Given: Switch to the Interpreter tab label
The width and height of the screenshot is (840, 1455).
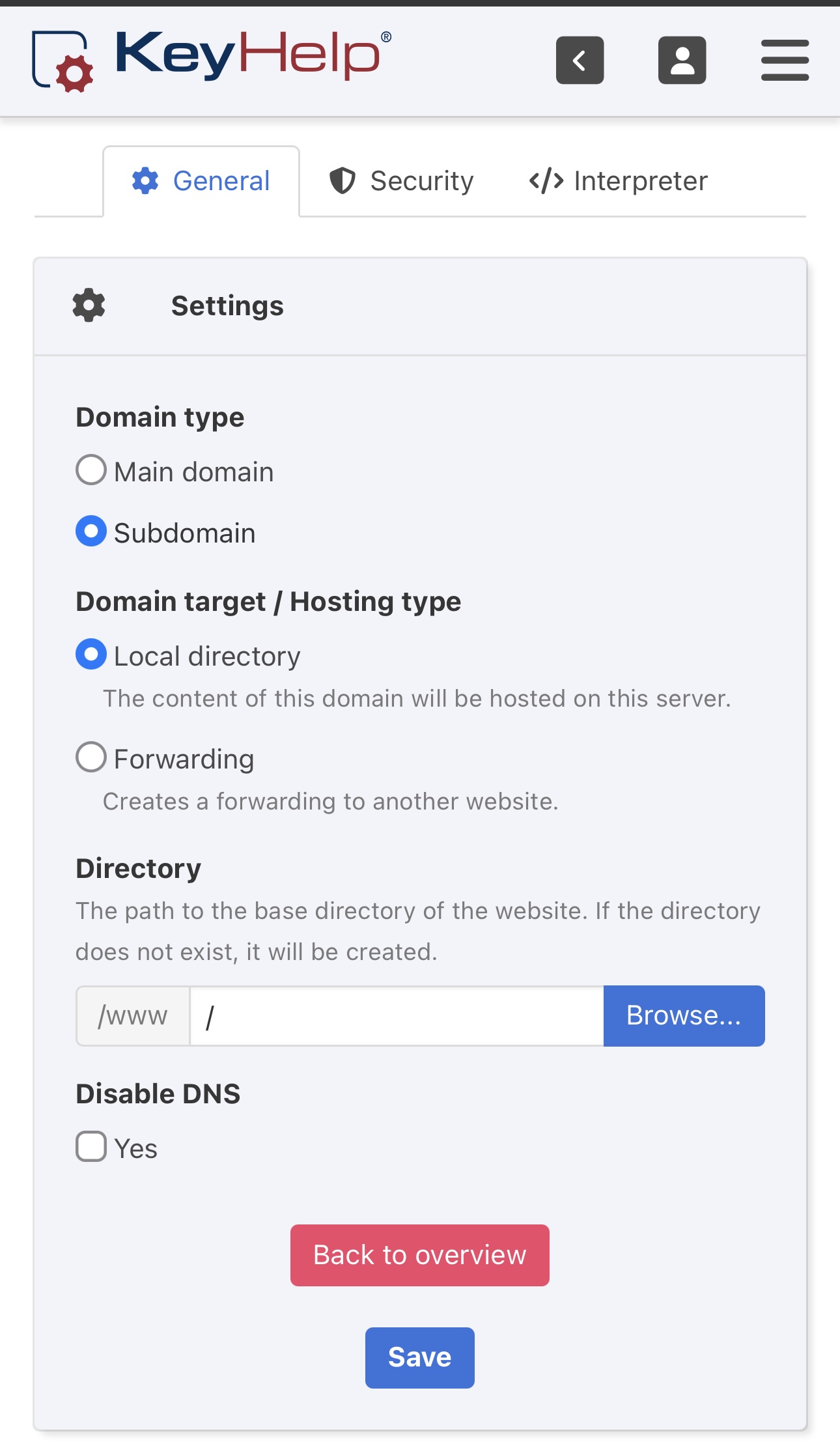Looking at the screenshot, I should [x=640, y=181].
